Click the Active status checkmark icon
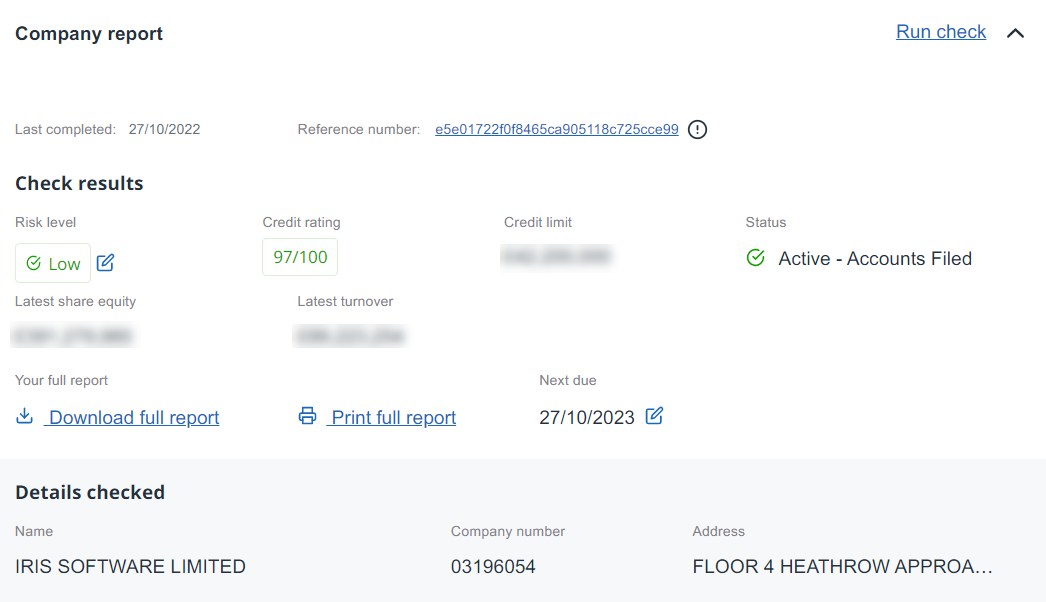1046x602 pixels. (756, 258)
